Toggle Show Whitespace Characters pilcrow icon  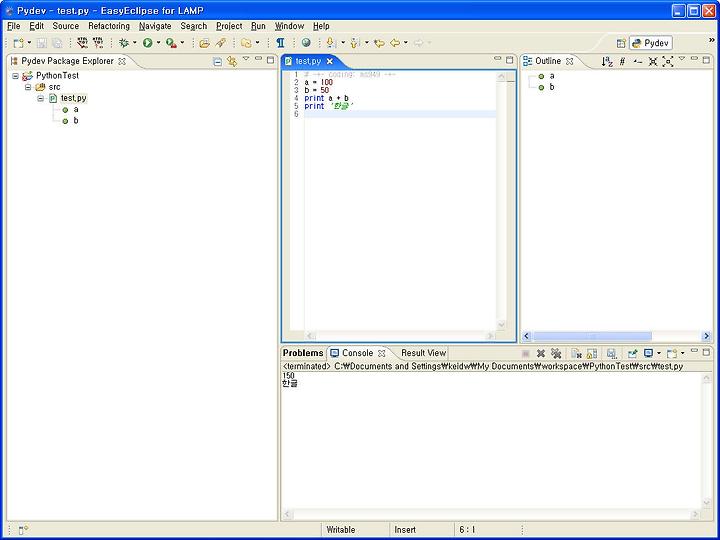click(280, 43)
